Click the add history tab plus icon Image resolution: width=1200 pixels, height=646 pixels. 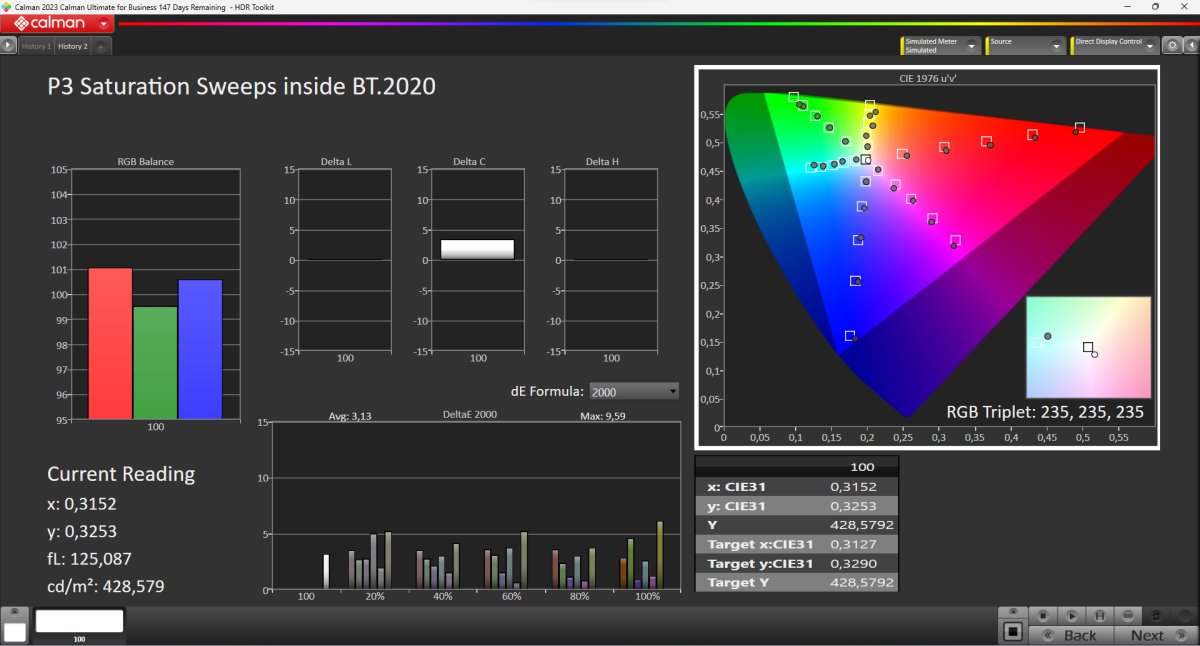[x=102, y=47]
